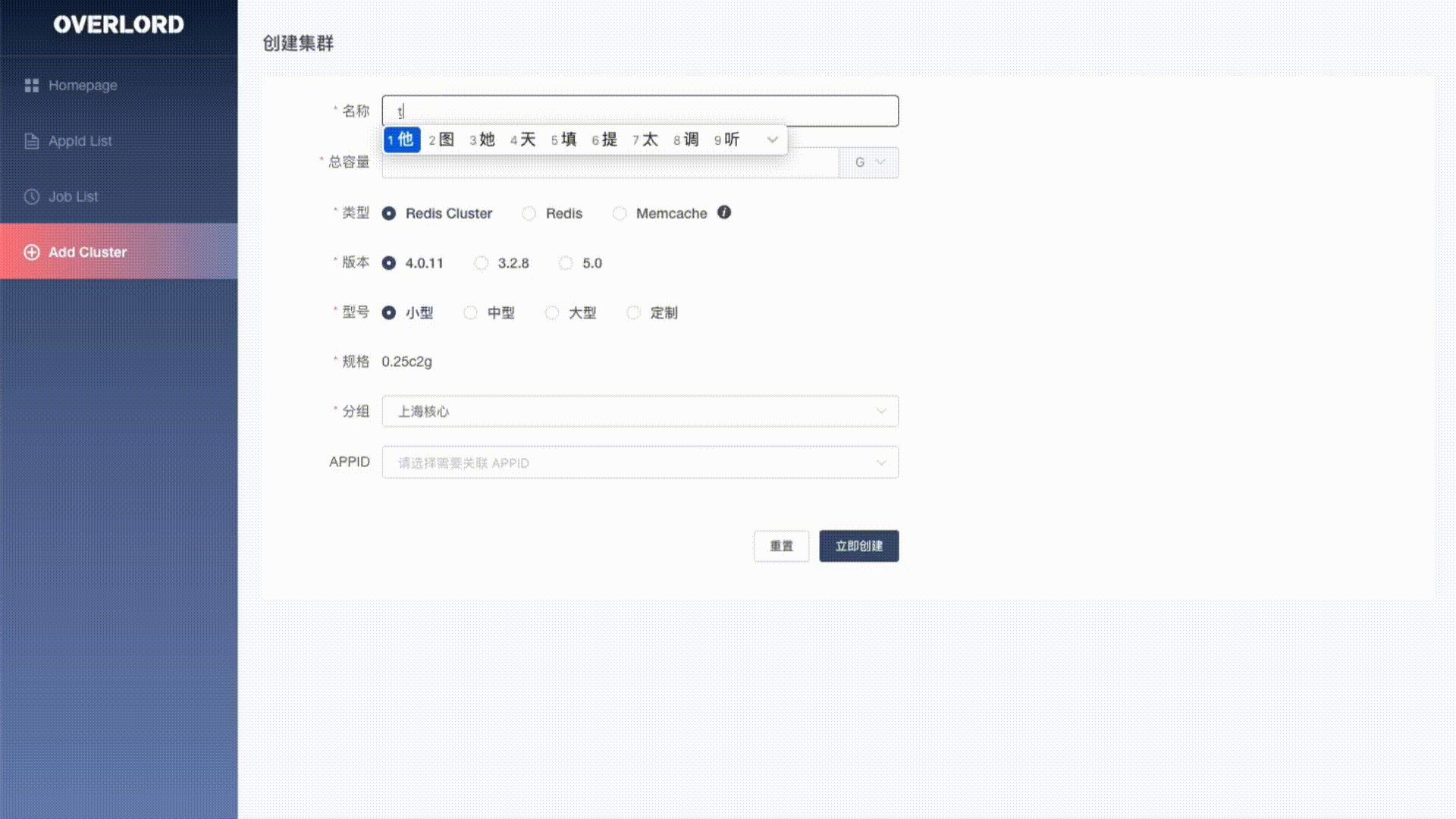Screen dimensions: 1456x819
Task: Click the Homepage icon in the sidebar
Action: click(32, 85)
